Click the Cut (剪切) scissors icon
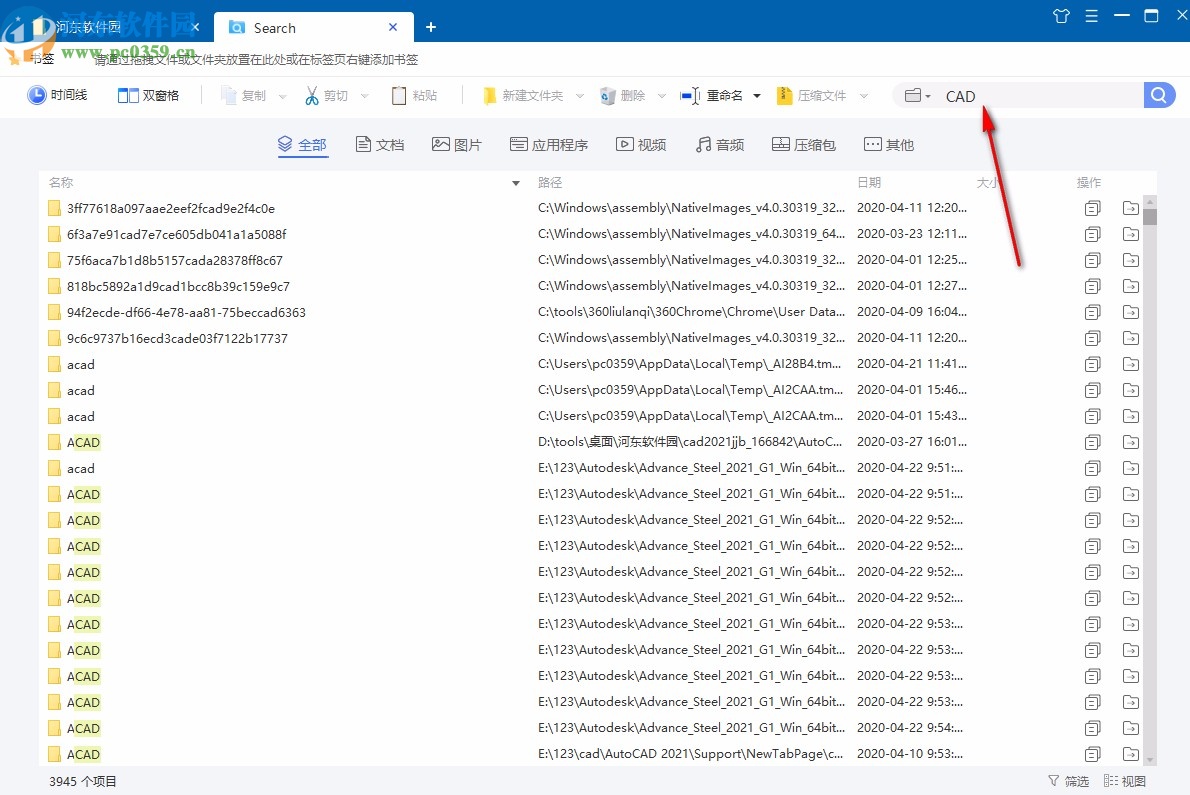 pyautogui.click(x=312, y=96)
